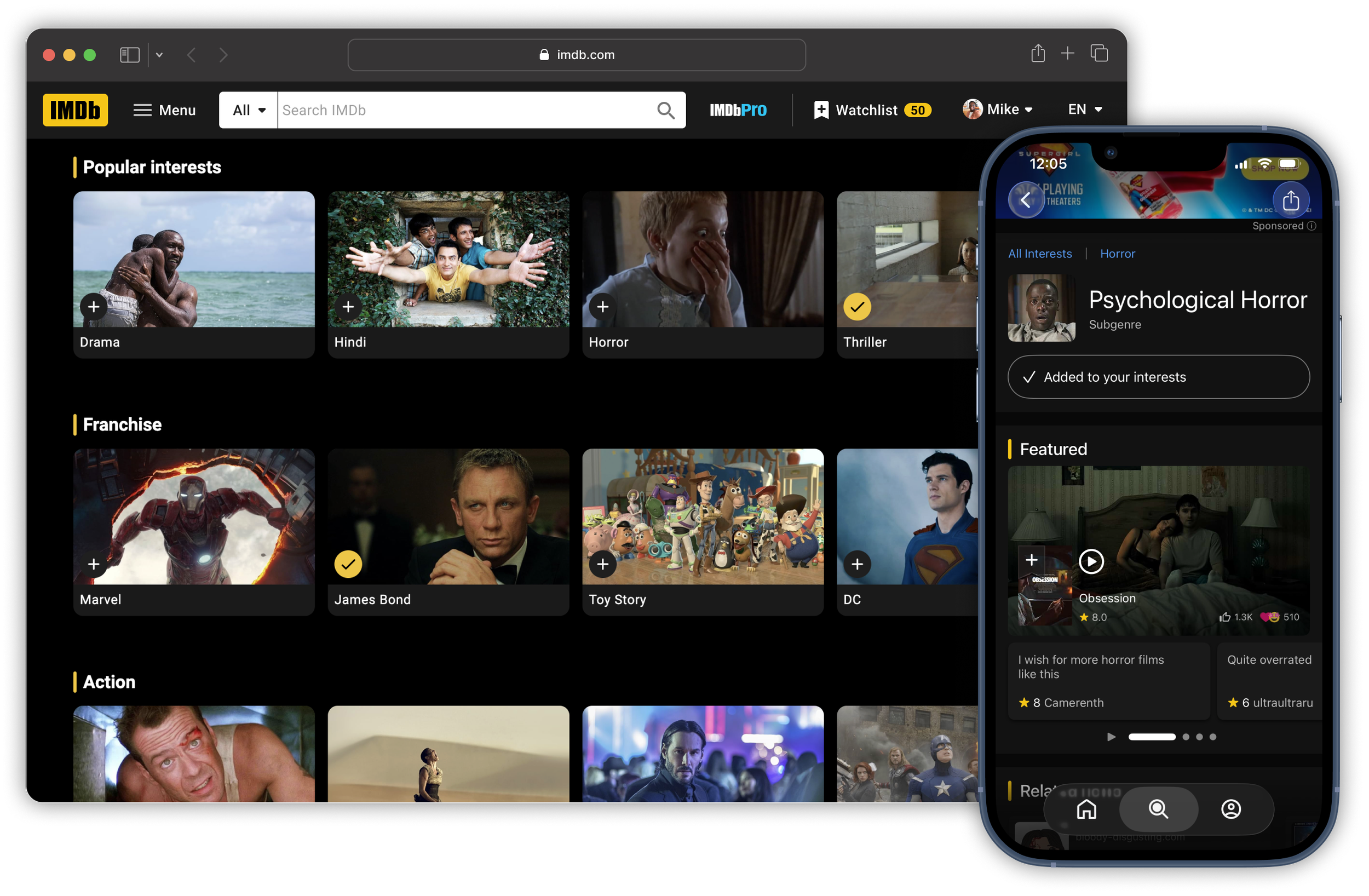This screenshot has width=1369, height=896.
Task: Select the imdb.com address bar
Action: pyautogui.click(x=577, y=55)
